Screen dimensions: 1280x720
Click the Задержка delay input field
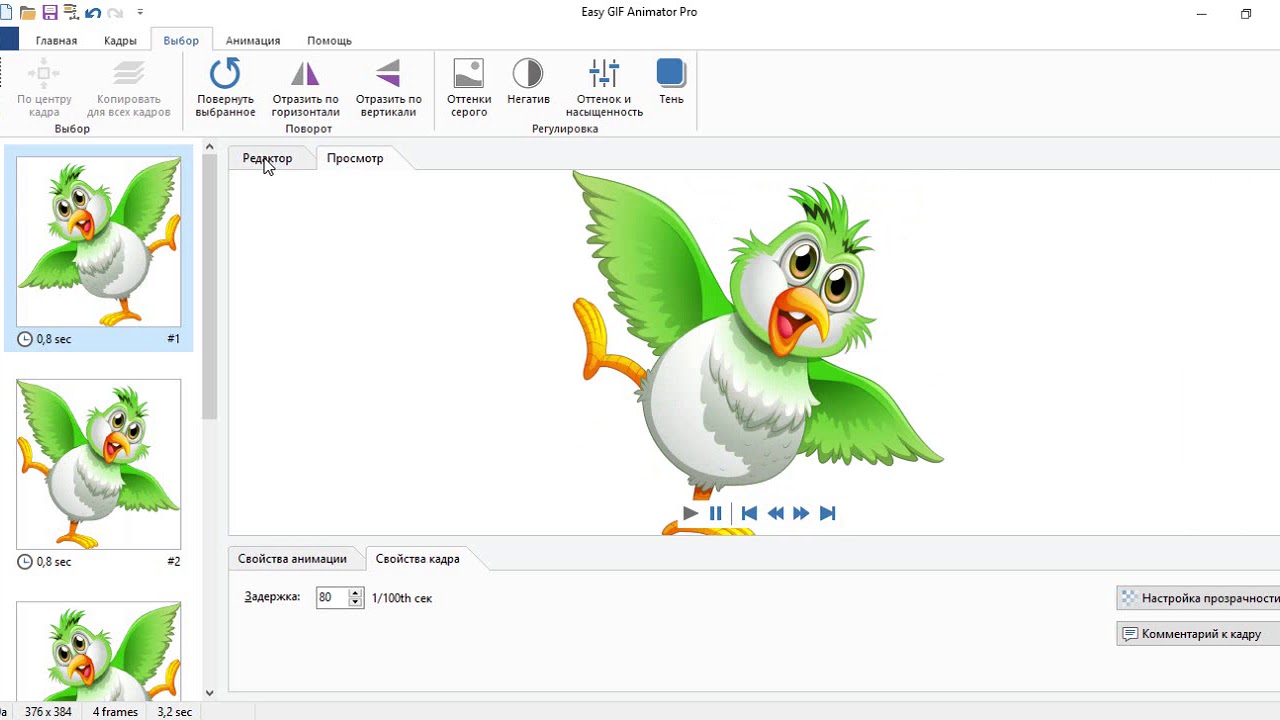(x=331, y=597)
